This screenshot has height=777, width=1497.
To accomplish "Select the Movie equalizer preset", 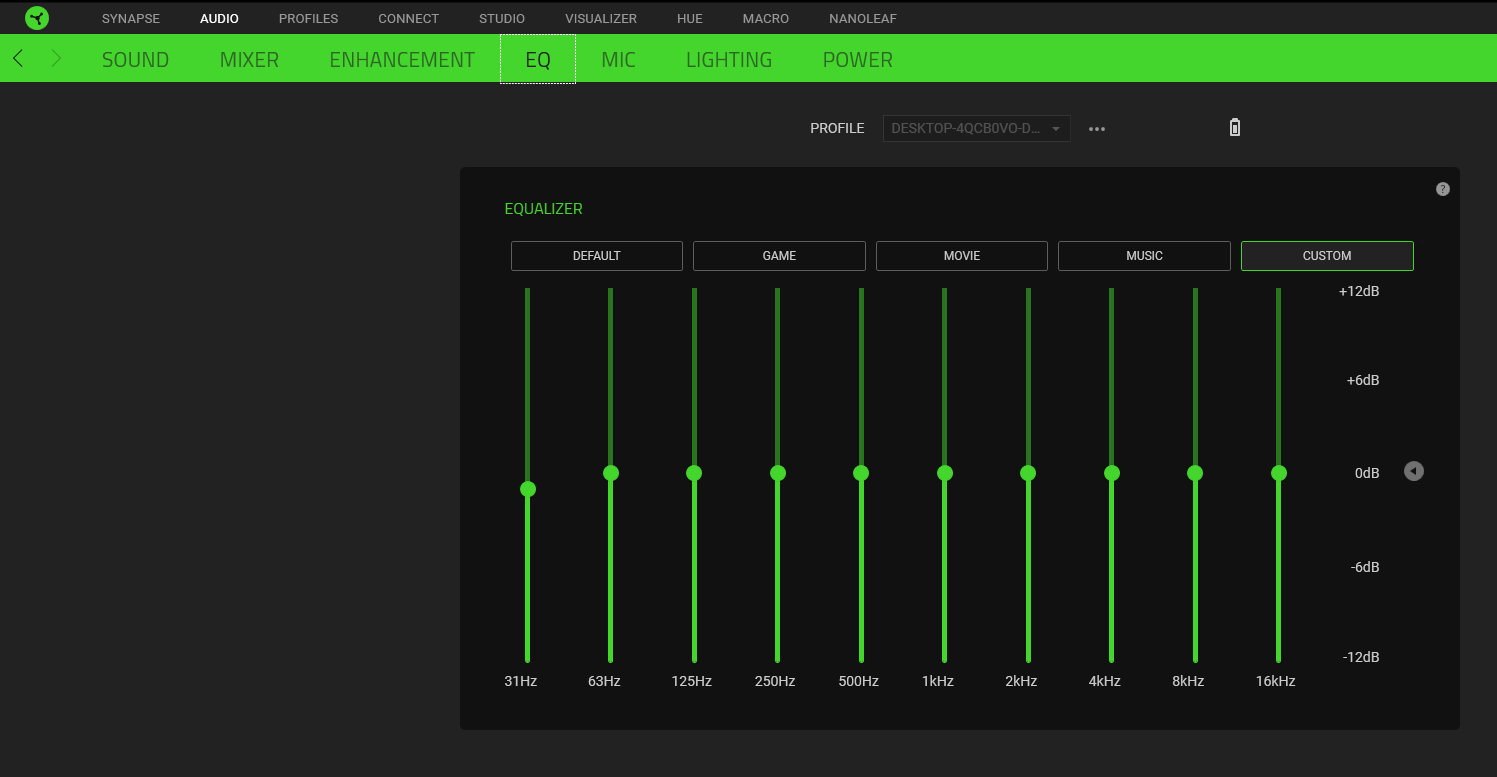I will 962,256.
